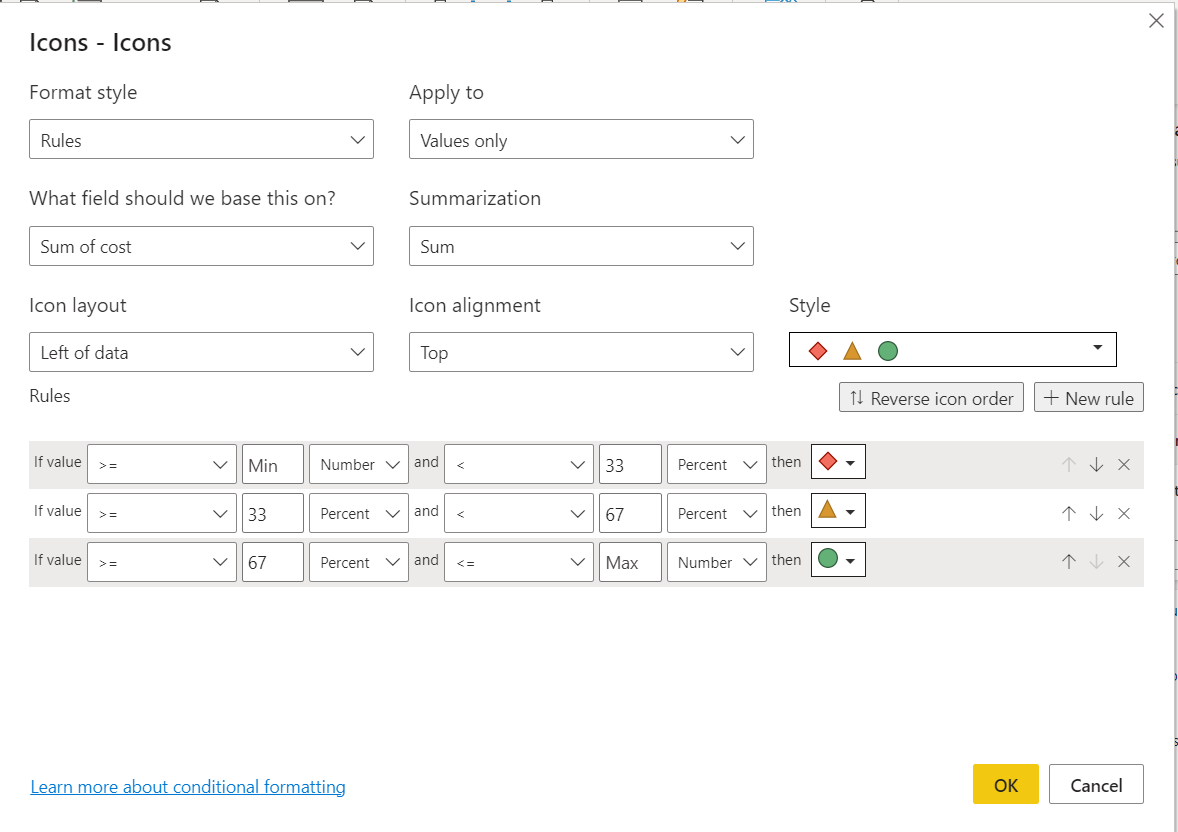
Task: Open second rule's upper Percent type dropdown
Action: pos(716,513)
